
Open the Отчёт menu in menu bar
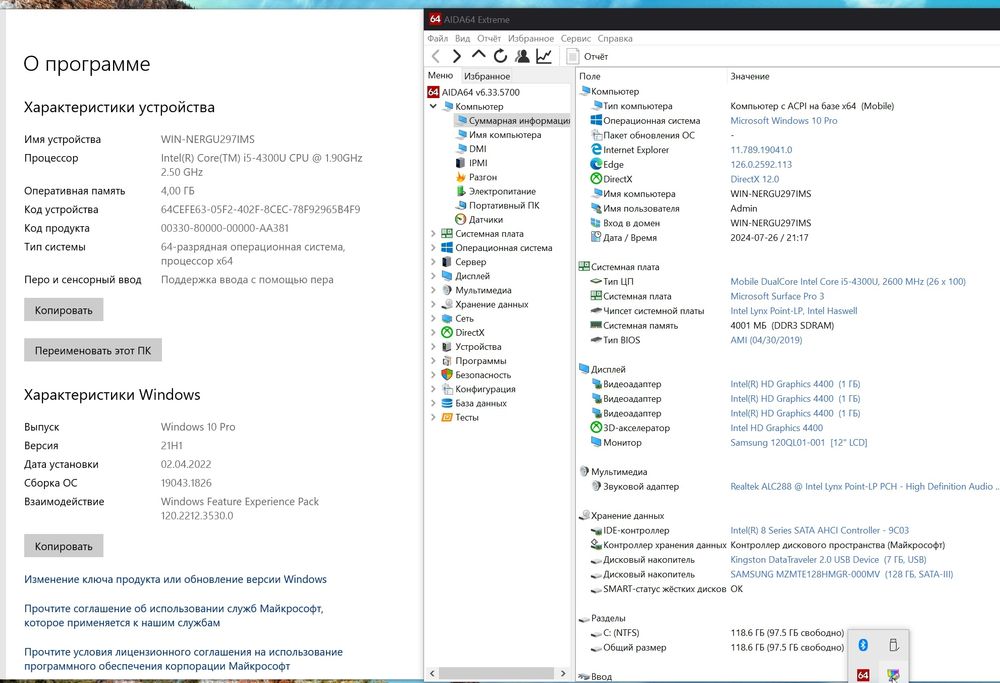[489, 38]
